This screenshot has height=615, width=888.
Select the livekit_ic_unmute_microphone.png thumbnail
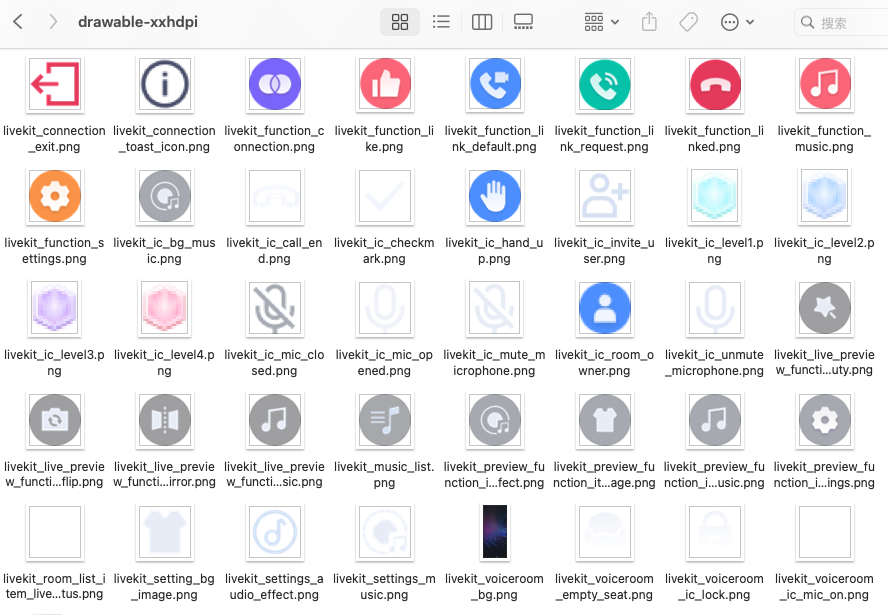[x=714, y=308]
